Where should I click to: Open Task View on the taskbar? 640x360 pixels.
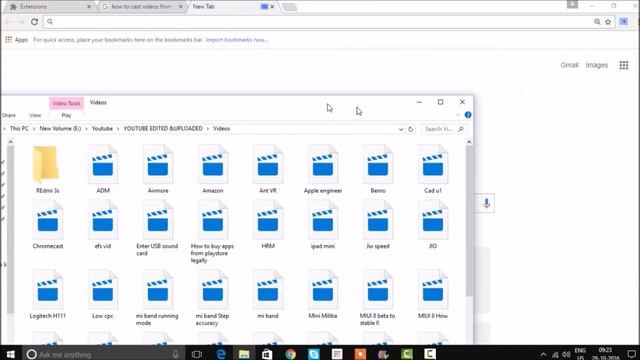[x=197, y=354]
